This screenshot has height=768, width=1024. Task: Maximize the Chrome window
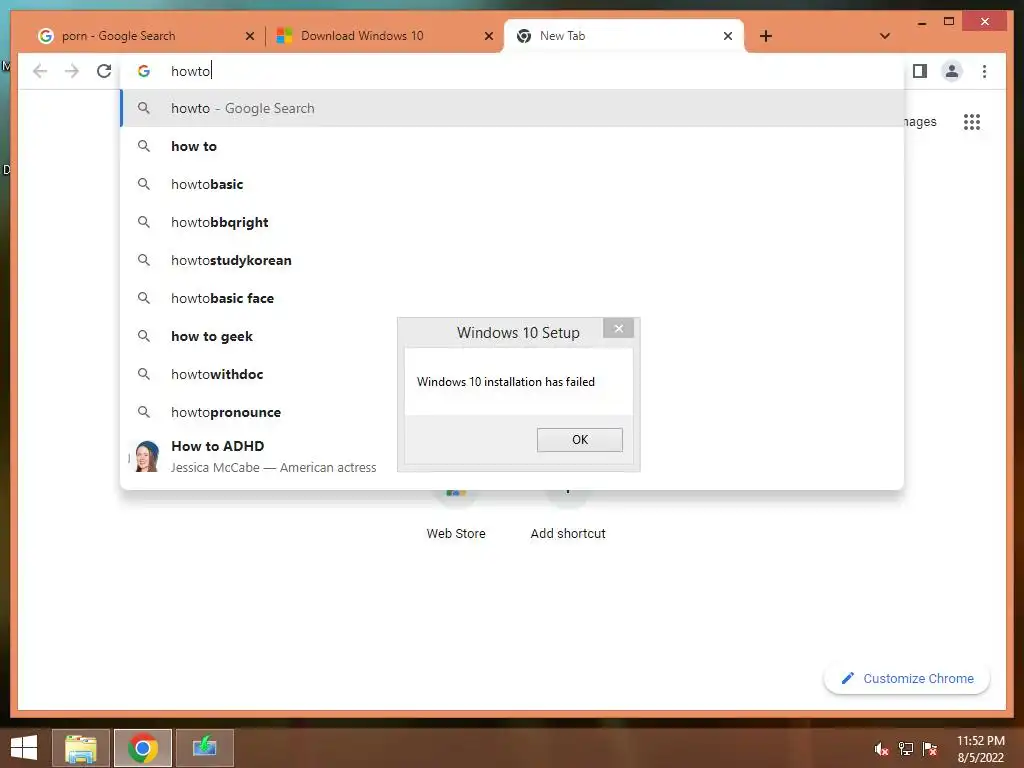[949, 22]
